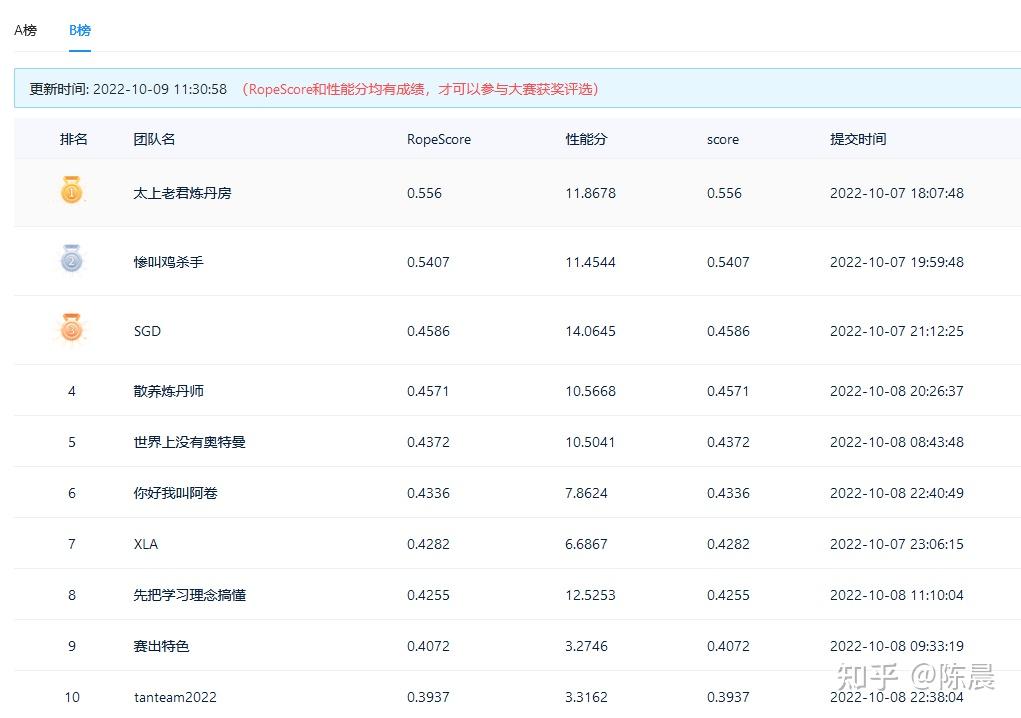Click rank number 7
1021x718 pixels.
tap(72, 544)
